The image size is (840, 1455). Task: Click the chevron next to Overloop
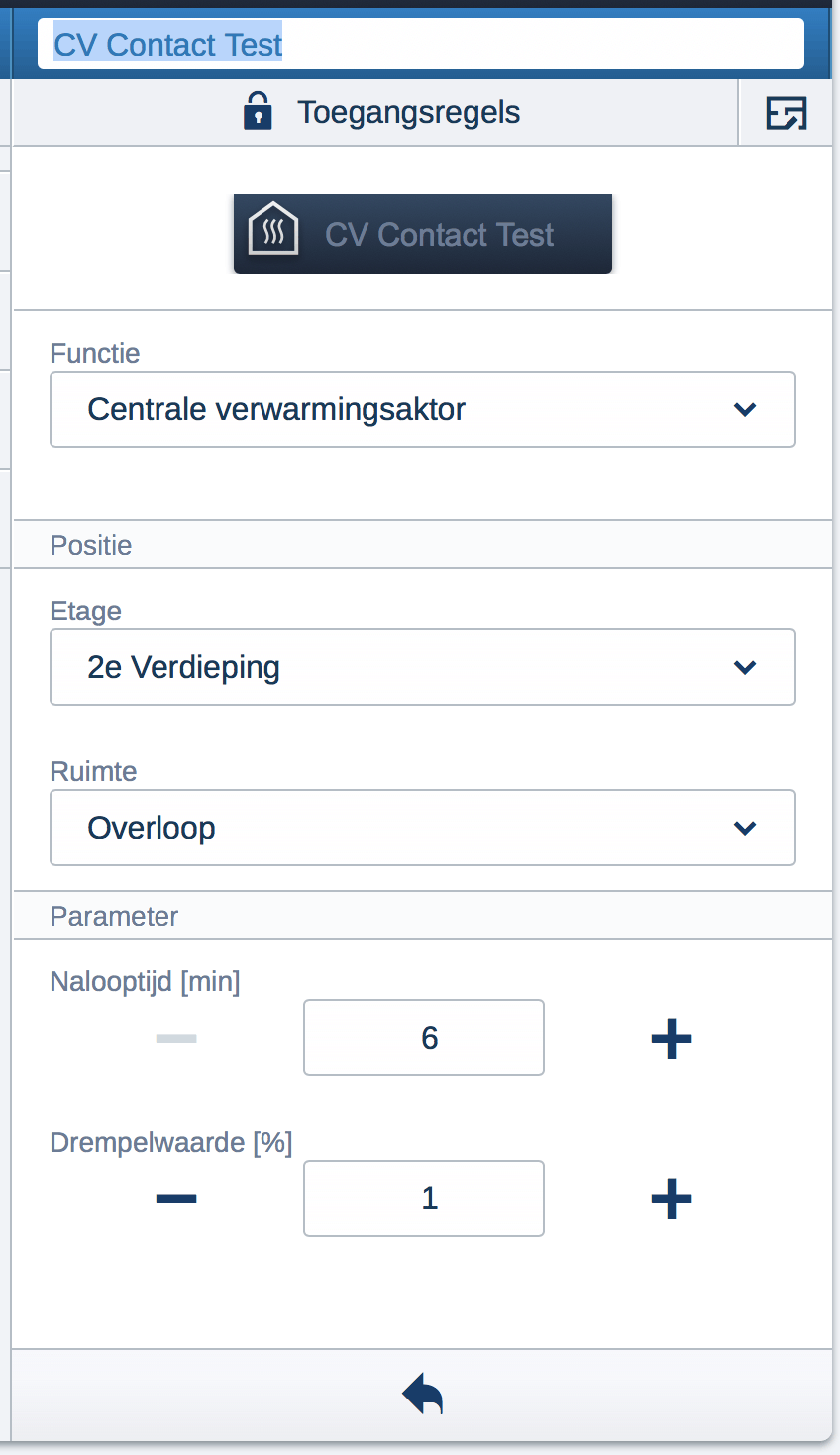click(745, 828)
